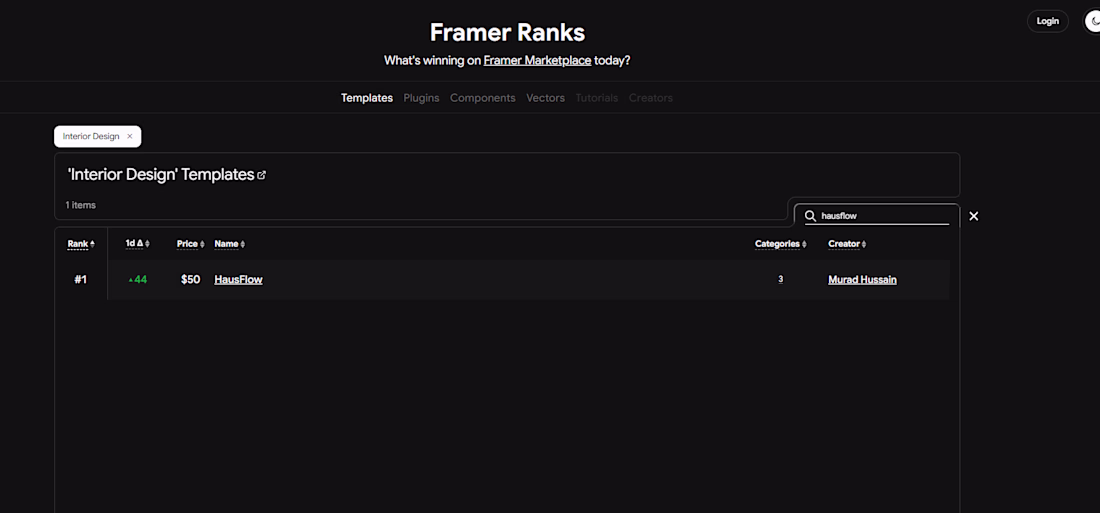Click the 'Interior Design' Templates heading

tap(161, 175)
